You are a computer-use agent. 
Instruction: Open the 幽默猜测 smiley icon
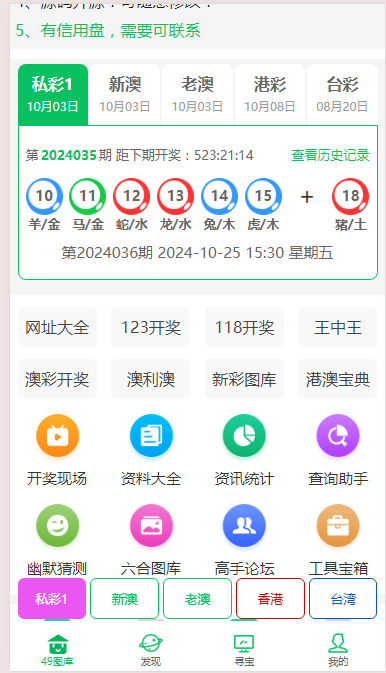58,526
